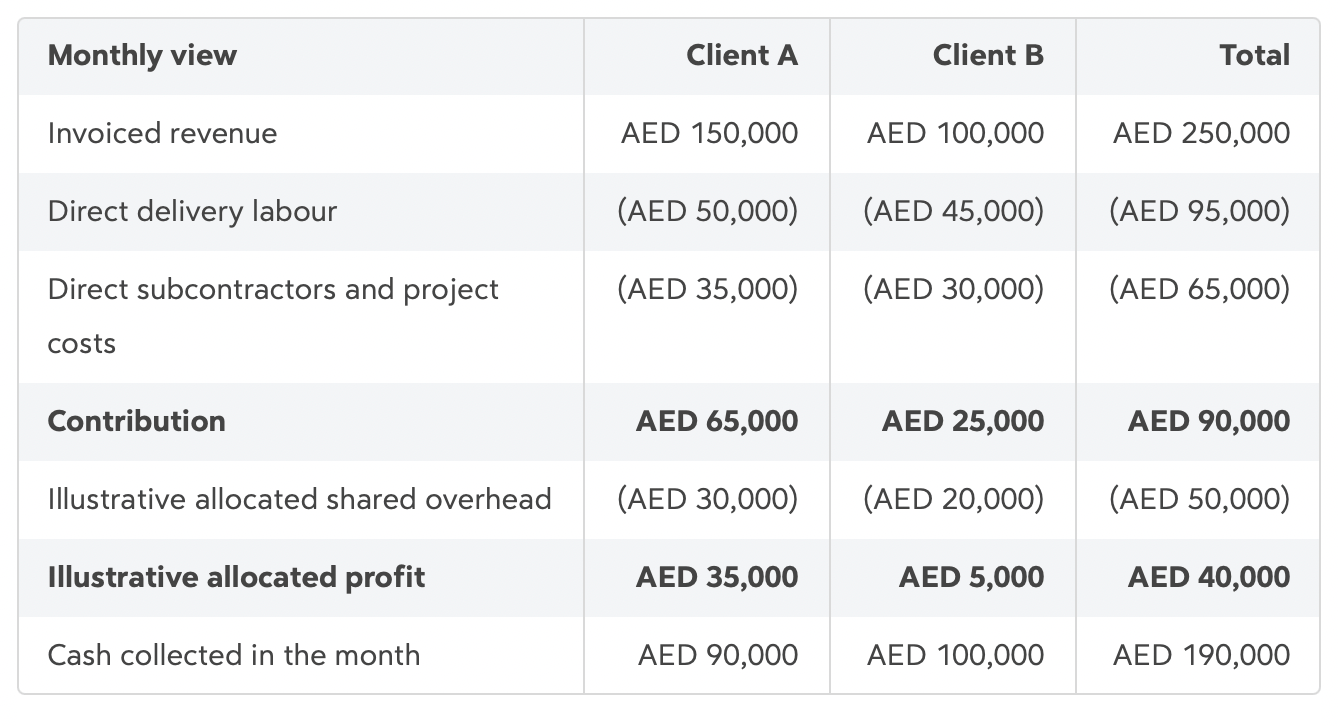The image size is (1338, 726).
Task: Select Client A contribution AED 65,000
Action: click(717, 421)
